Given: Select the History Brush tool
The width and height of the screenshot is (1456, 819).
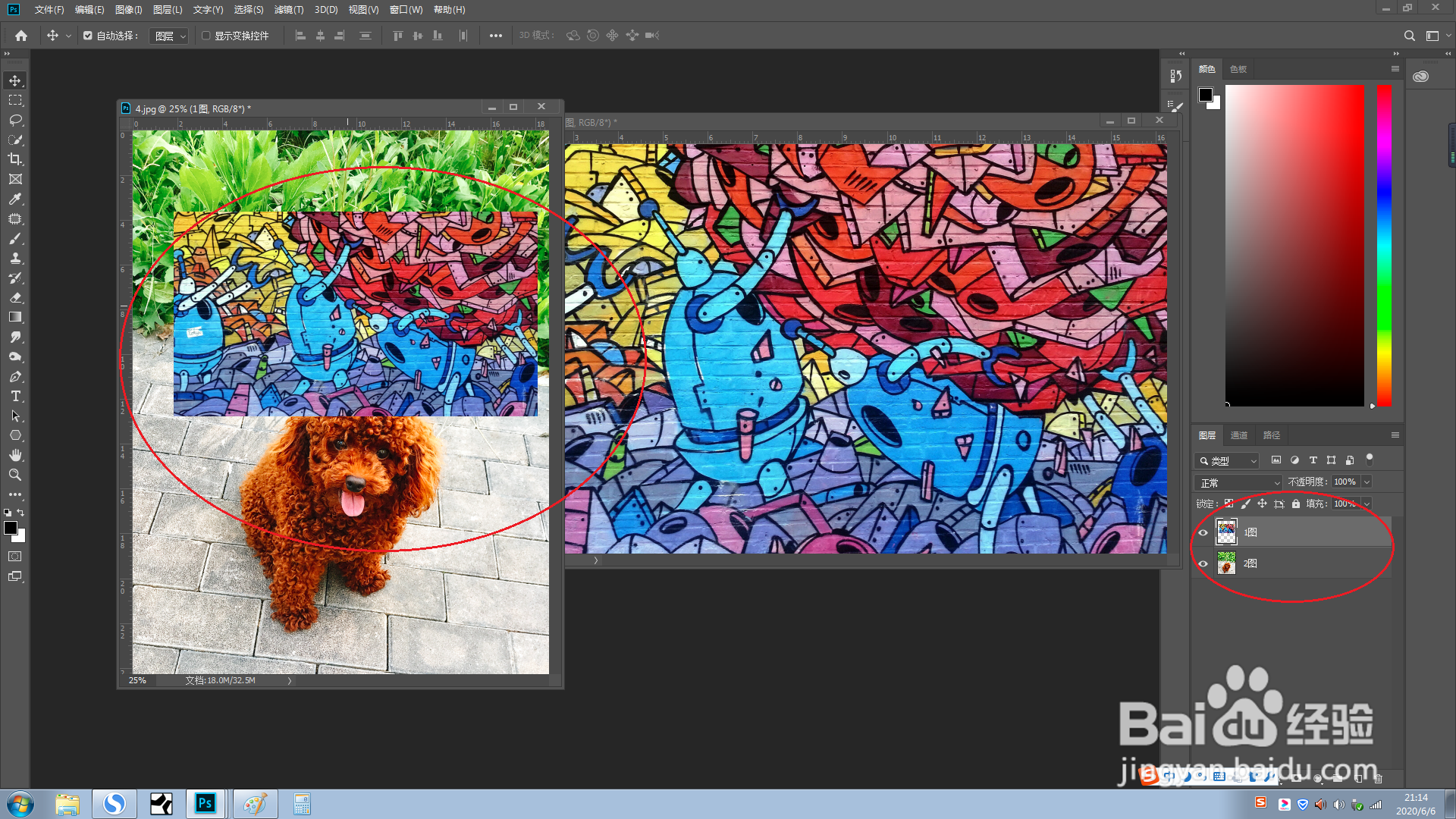Looking at the screenshot, I should 15,278.
